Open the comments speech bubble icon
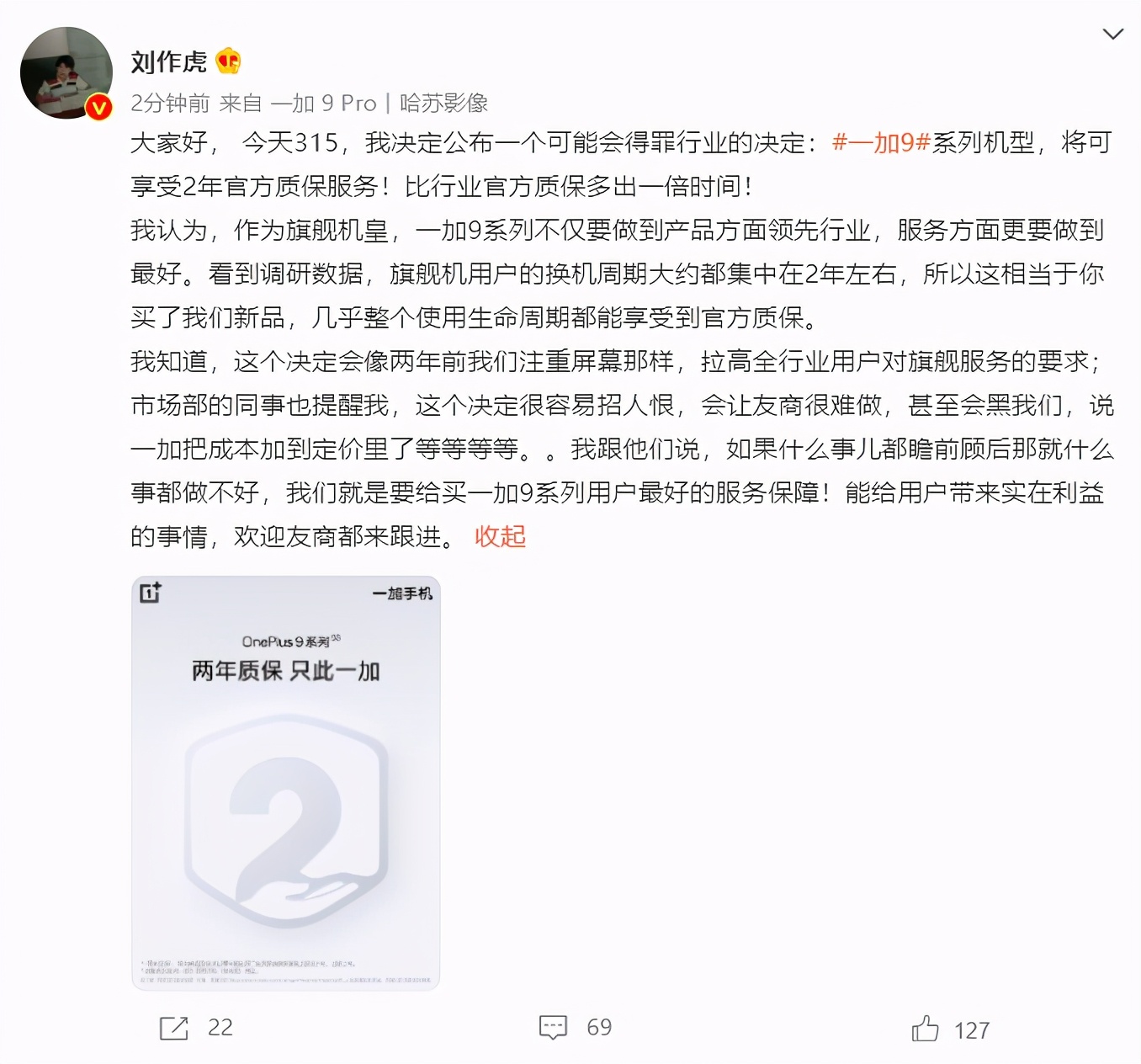This screenshot has width=1141, height=1064. tap(553, 1027)
